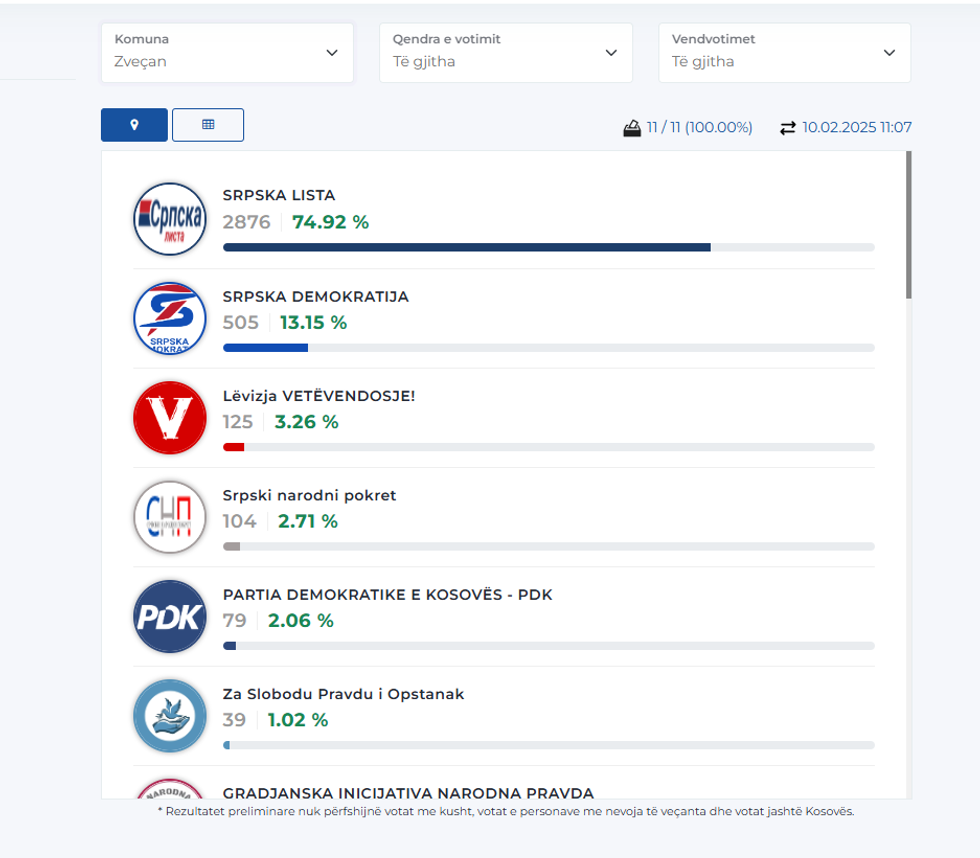
Task: Click the Lëvizja VETËVENDOSJE! party name
Action: 318,396
